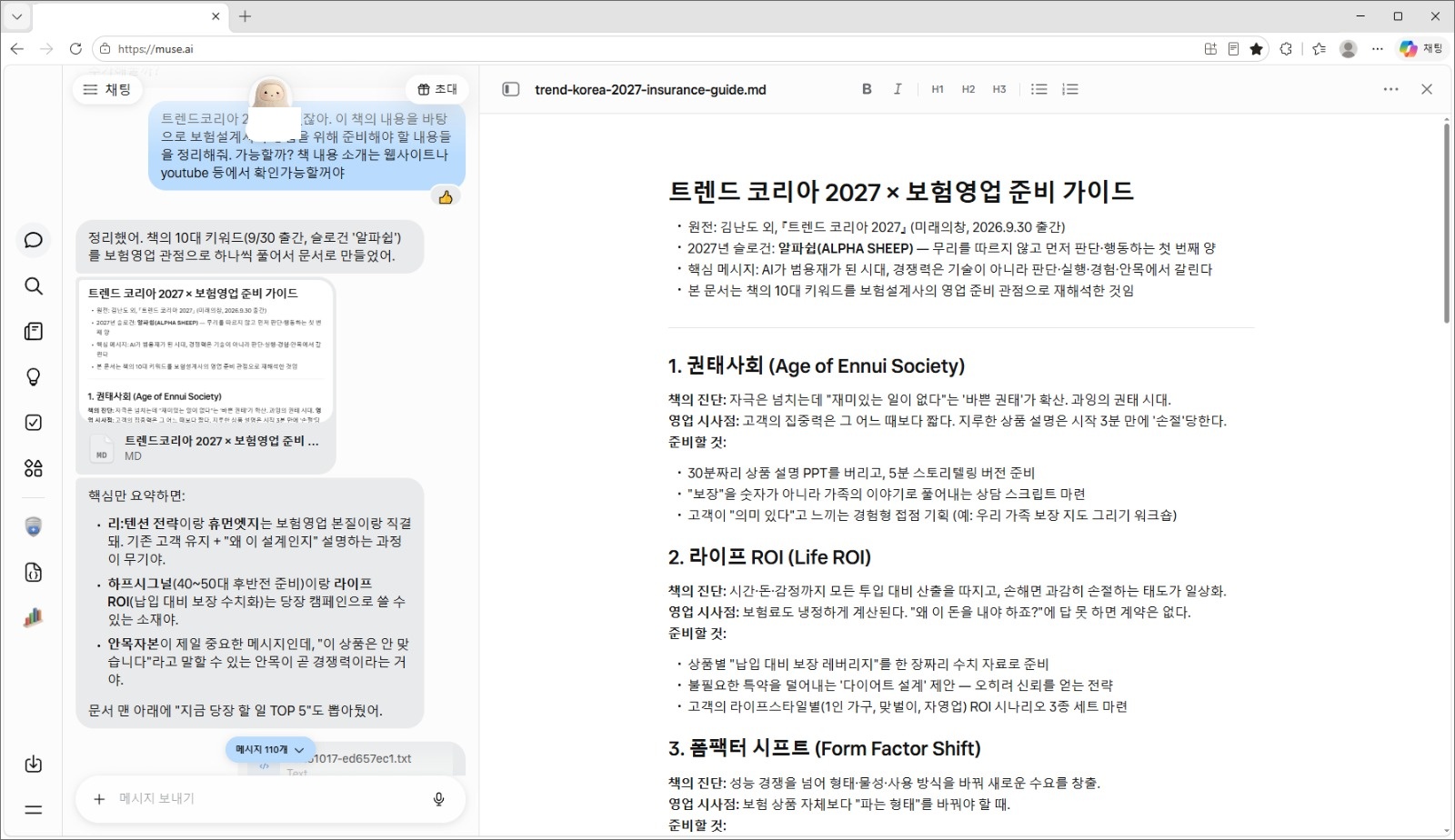The width and height of the screenshot is (1455, 840).
Task: Open the search magnifier in left sidebar
Action: (34, 286)
